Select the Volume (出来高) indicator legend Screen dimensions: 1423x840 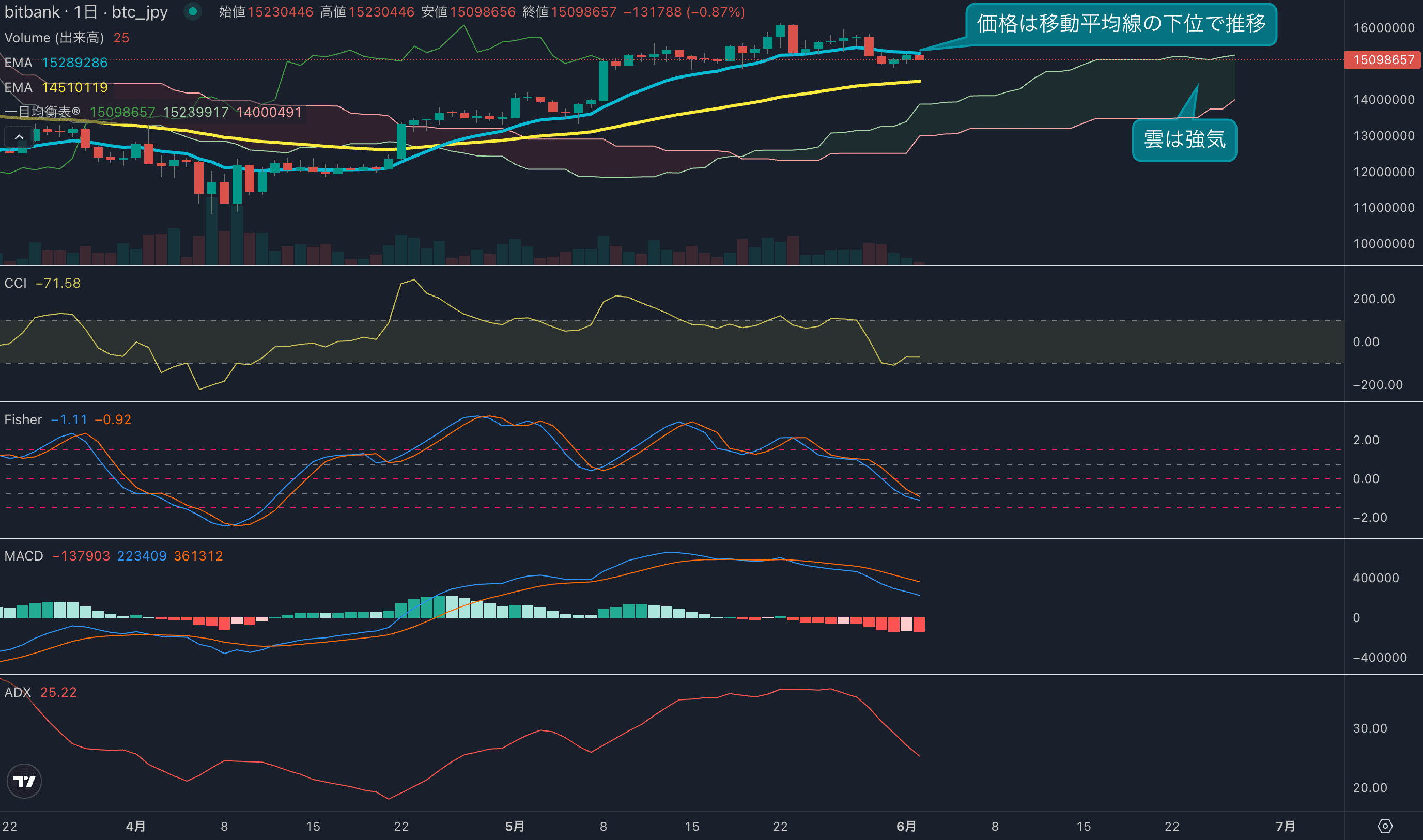[x=54, y=38]
